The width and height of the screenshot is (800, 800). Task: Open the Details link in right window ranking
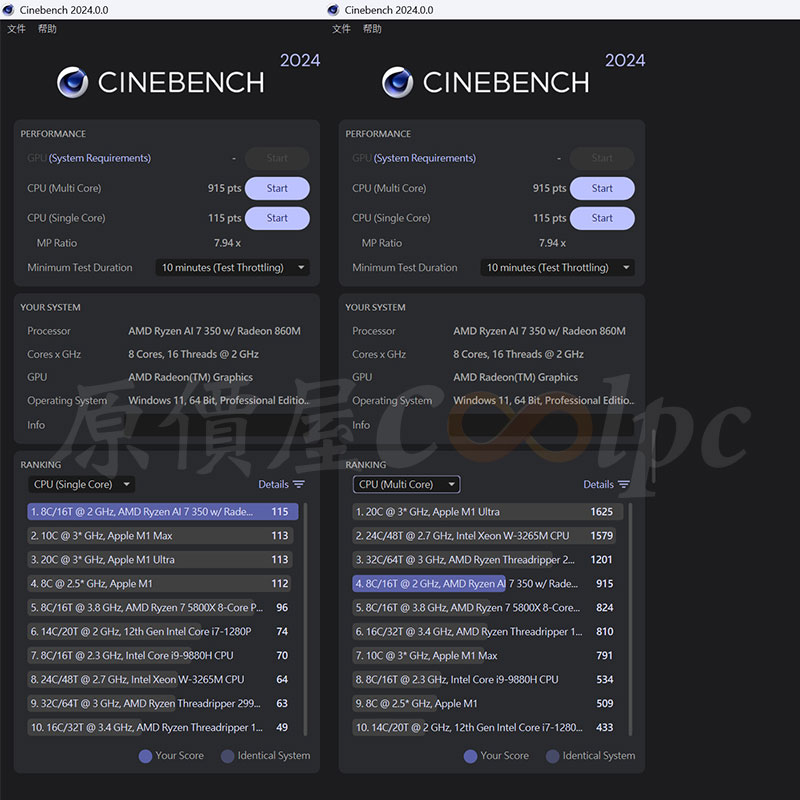(598, 484)
